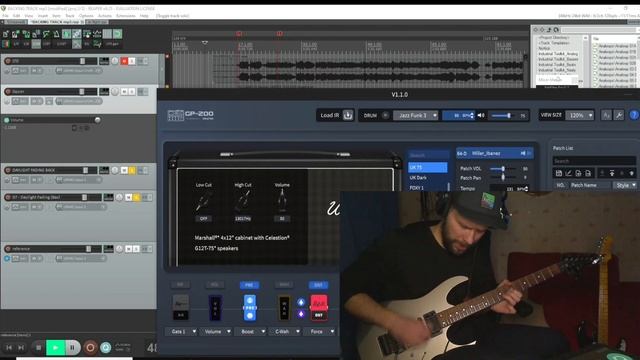640x360 pixels.
Task: Open the View menu in REAPER
Action: point(29,16)
